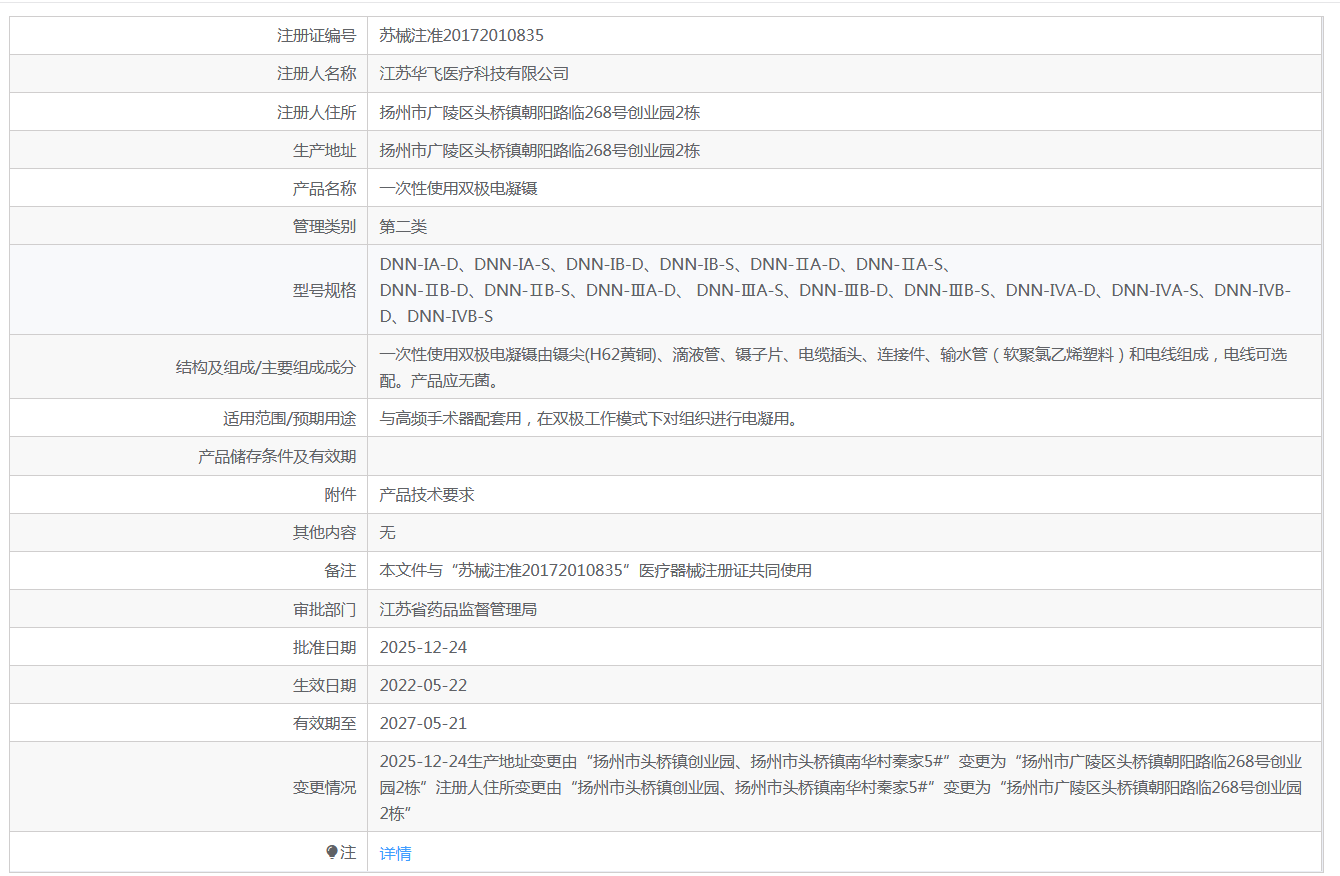Select the 变更情况 label
Screen dimensions: 1340x876
point(324,787)
